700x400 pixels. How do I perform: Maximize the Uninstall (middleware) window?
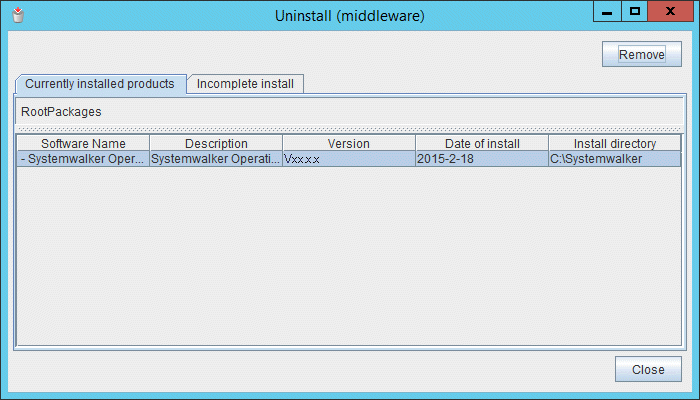point(634,11)
